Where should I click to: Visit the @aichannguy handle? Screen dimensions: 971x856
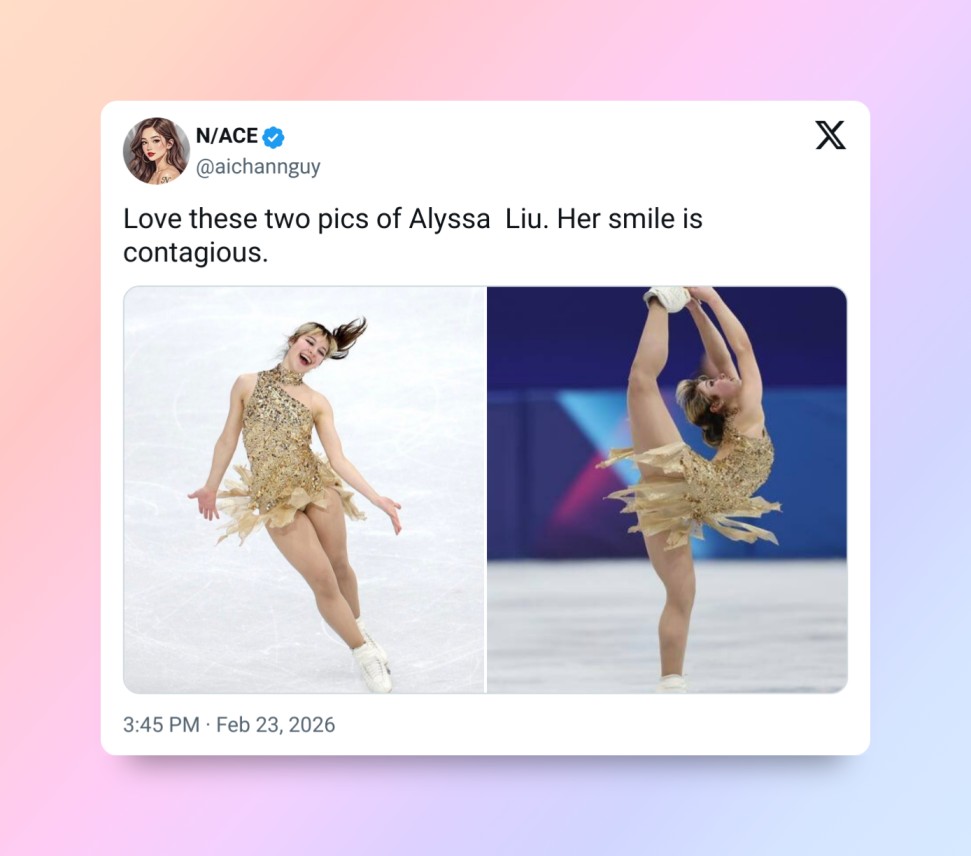click(x=258, y=167)
